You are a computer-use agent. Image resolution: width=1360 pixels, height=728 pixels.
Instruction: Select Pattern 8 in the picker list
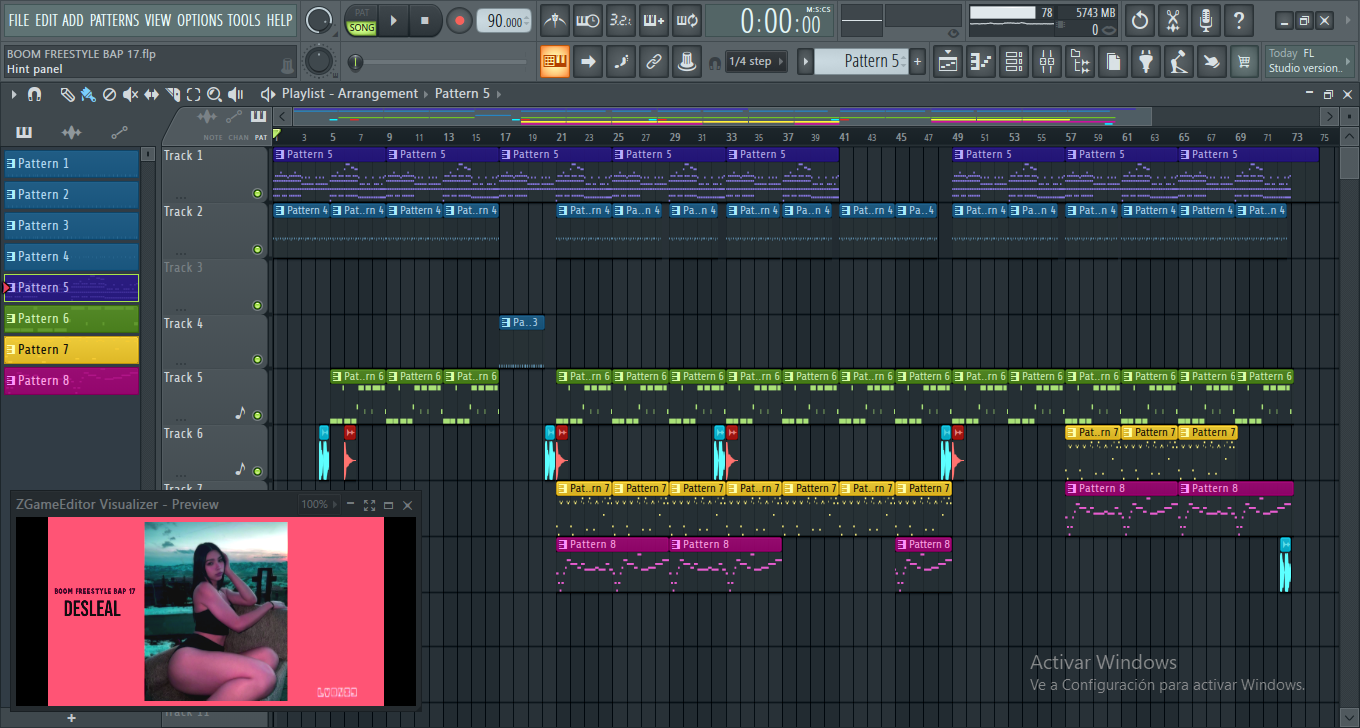pyautogui.click(x=71, y=381)
